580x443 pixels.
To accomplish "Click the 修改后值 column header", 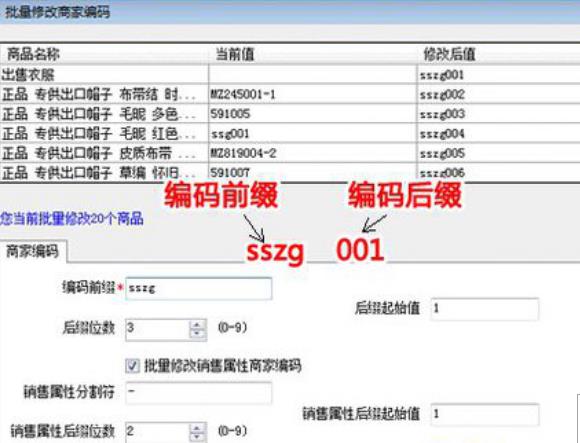I will pyautogui.click(x=499, y=54).
